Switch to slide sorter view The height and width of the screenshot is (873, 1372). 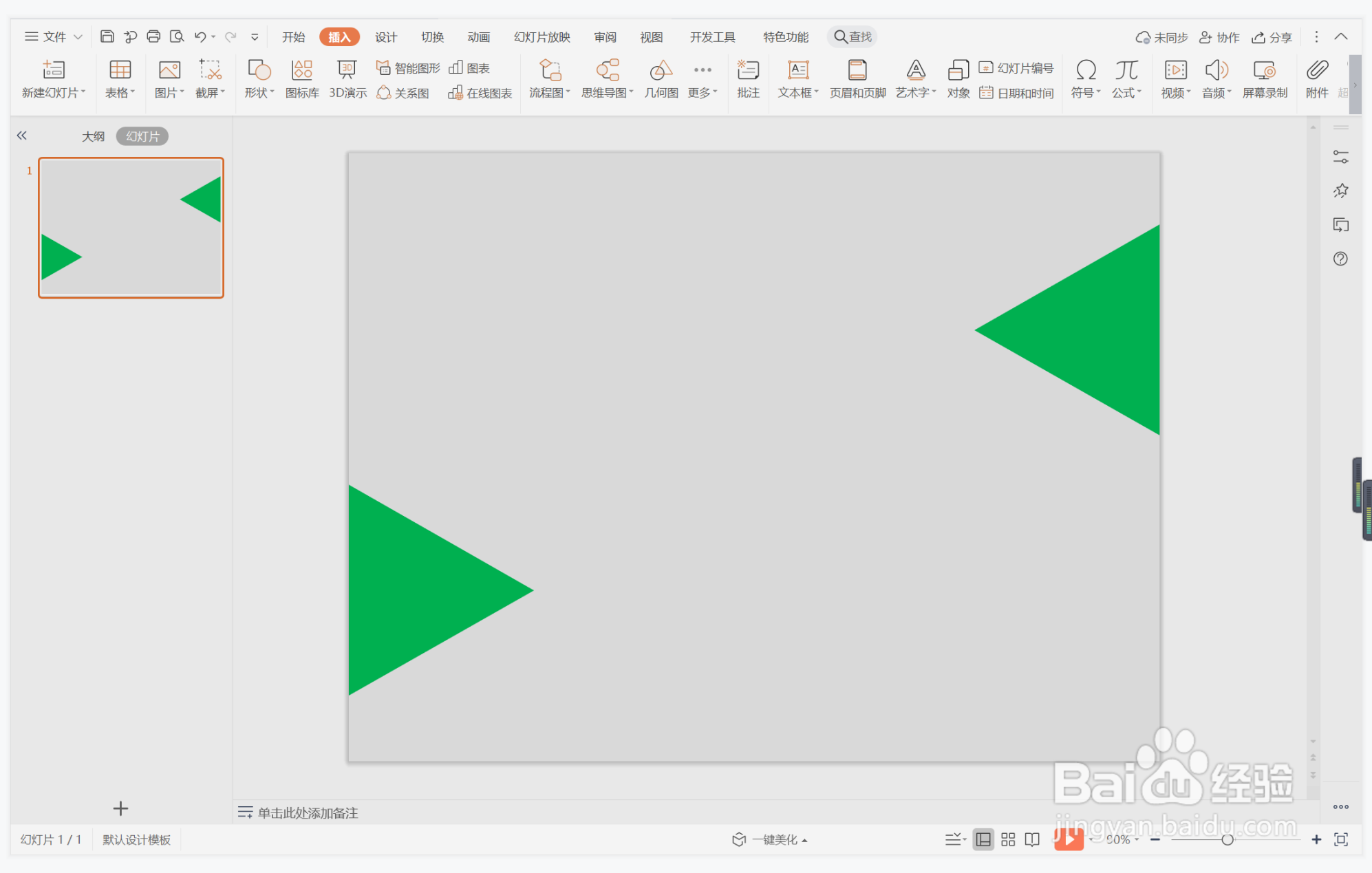click(1008, 839)
